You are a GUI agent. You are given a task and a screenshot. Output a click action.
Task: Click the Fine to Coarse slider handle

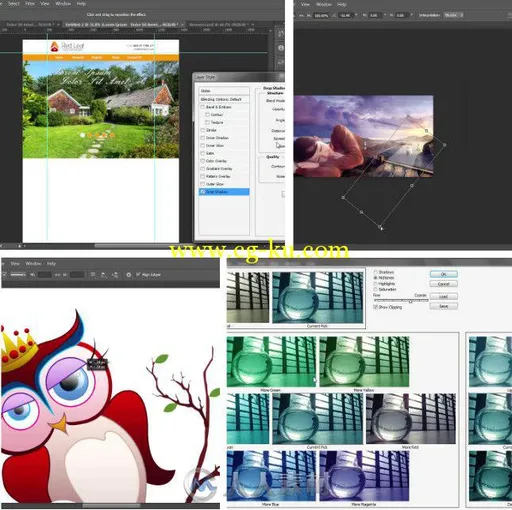point(411,301)
